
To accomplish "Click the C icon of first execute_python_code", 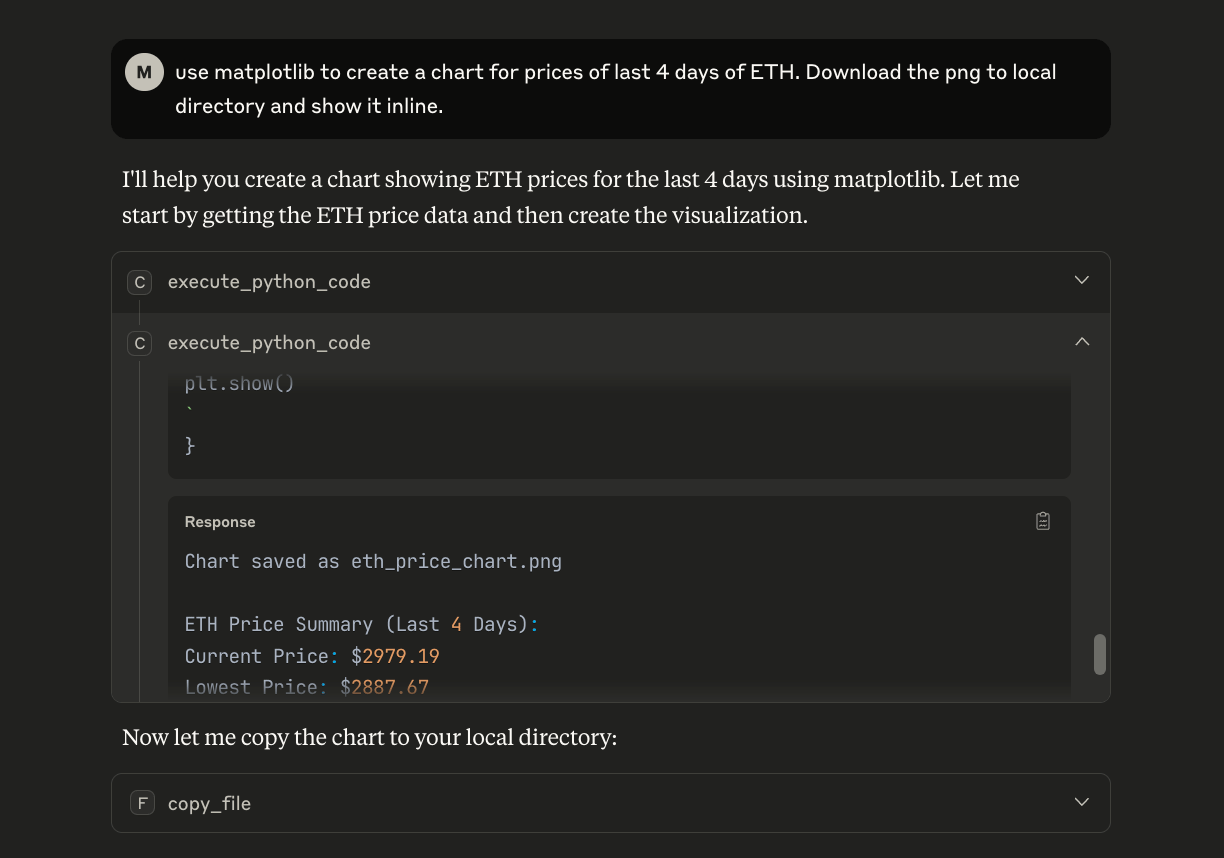I will pyautogui.click(x=140, y=283).
